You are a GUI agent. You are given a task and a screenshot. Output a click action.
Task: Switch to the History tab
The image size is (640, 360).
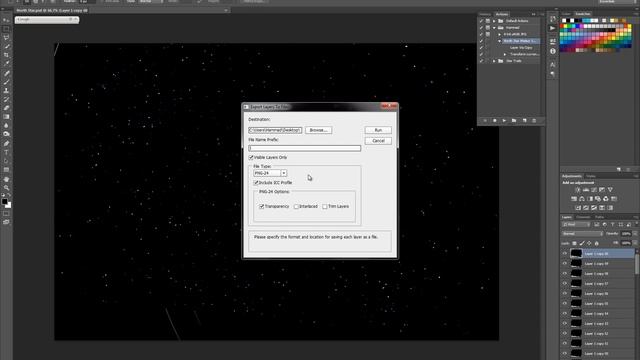point(485,14)
